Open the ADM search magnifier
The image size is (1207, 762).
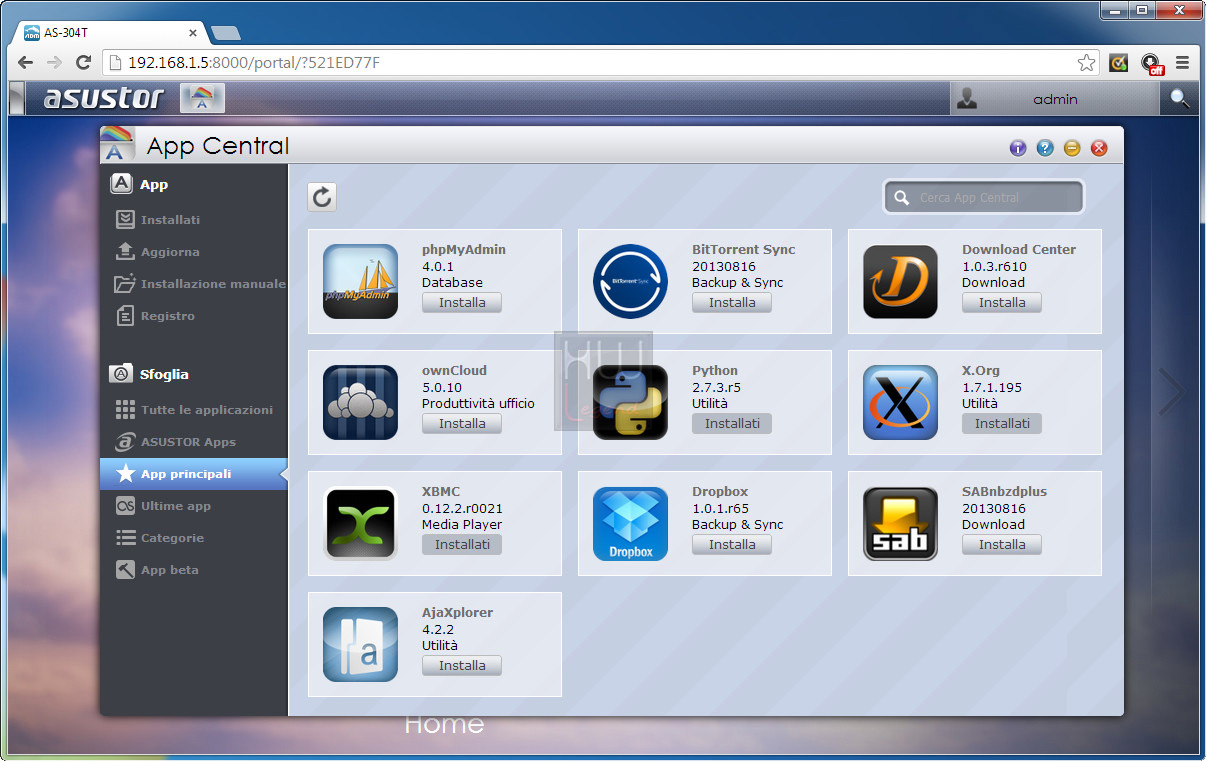tap(1180, 98)
